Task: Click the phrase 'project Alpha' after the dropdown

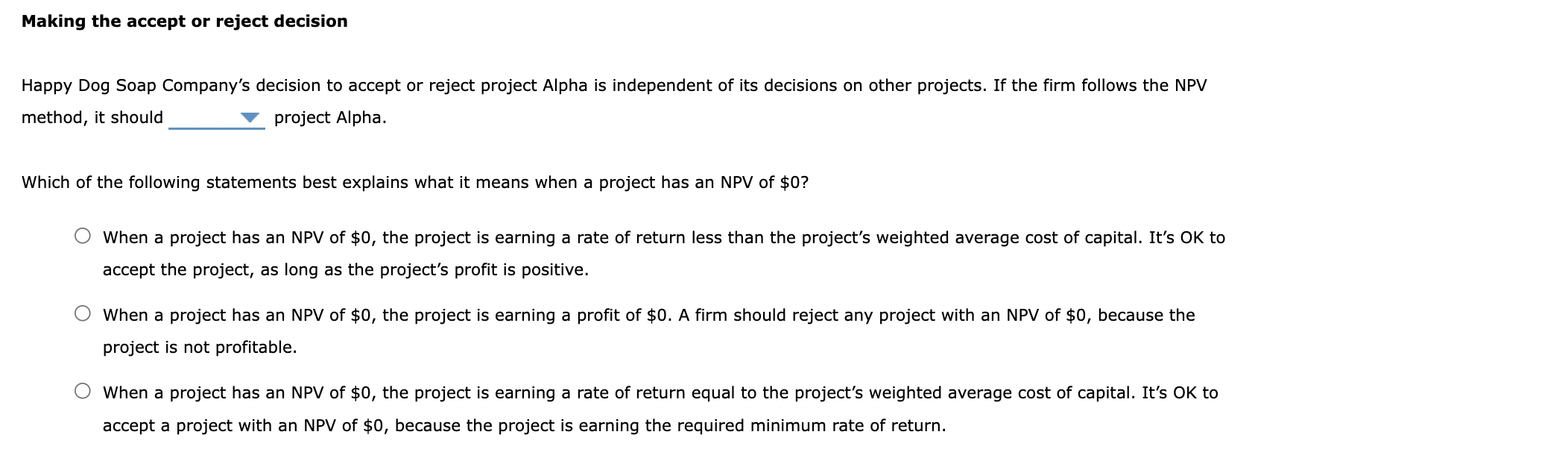Action: click(x=330, y=118)
